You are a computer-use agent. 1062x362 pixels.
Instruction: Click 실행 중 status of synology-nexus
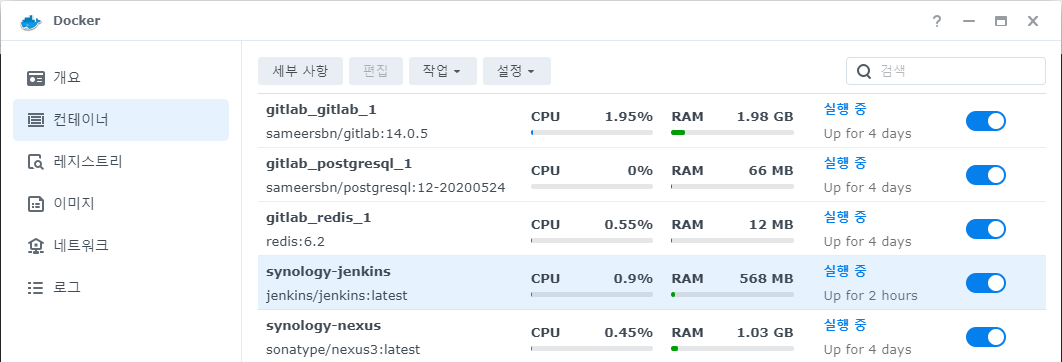click(845, 325)
